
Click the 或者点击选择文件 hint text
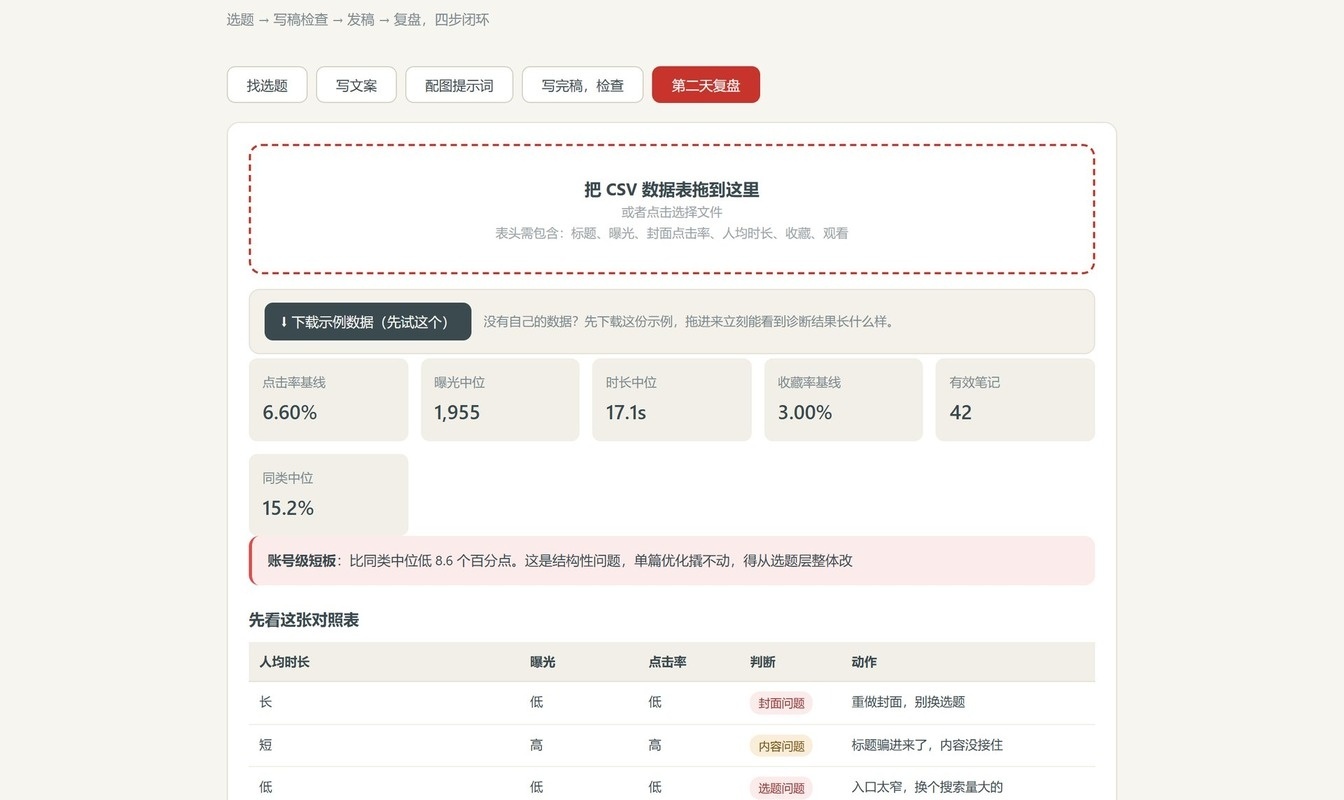(x=672, y=212)
